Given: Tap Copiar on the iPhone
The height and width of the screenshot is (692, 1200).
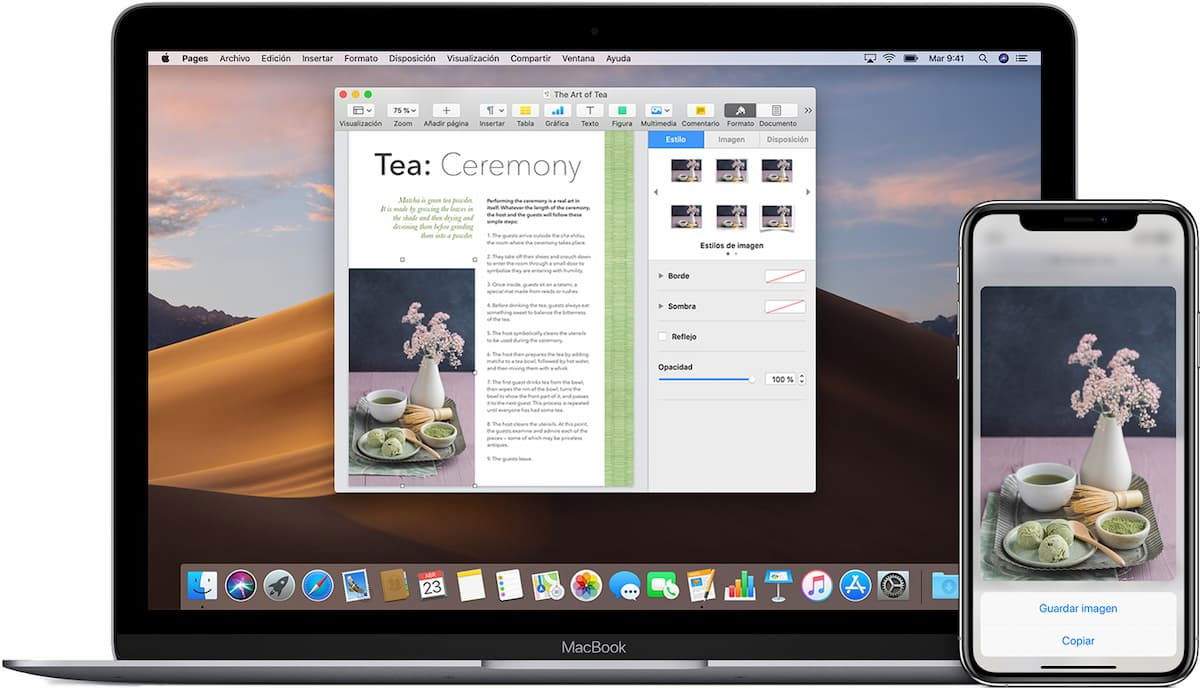Looking at the screenshot, I should click(x=1077, y=640).
